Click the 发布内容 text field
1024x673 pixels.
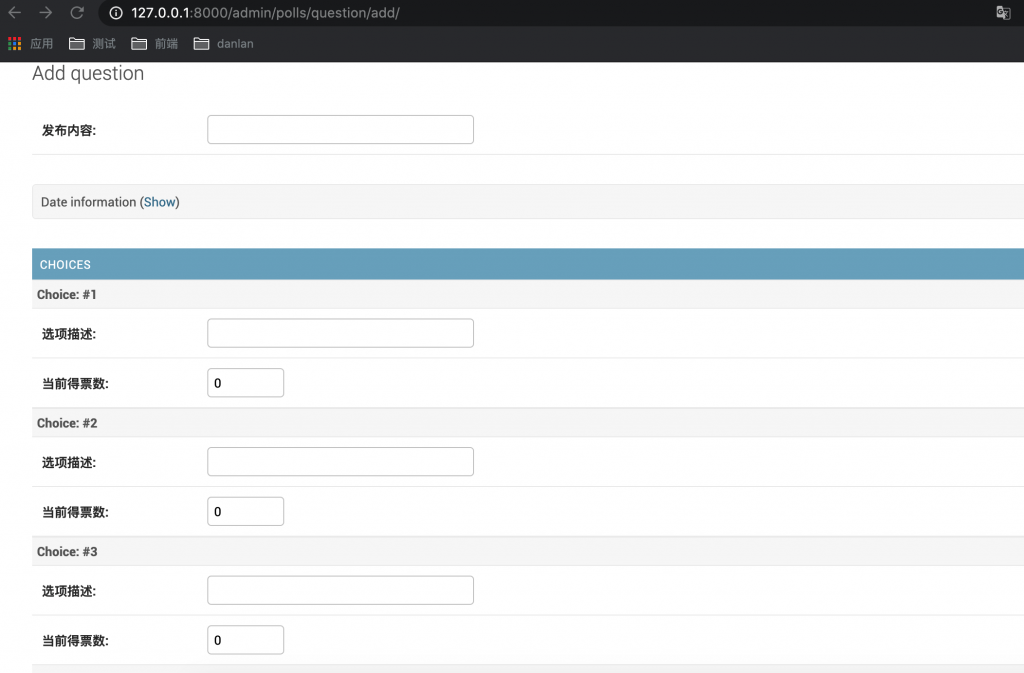click(340, 130)
